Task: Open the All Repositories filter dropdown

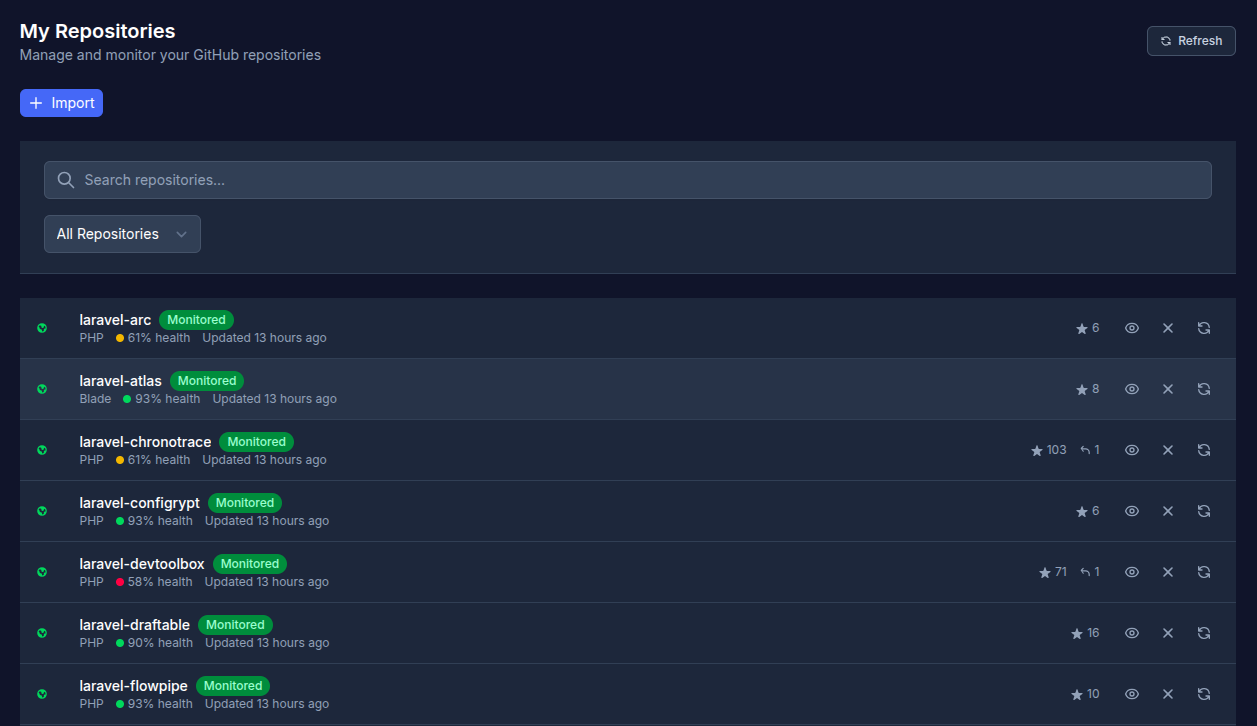Action: coord(122,234)
